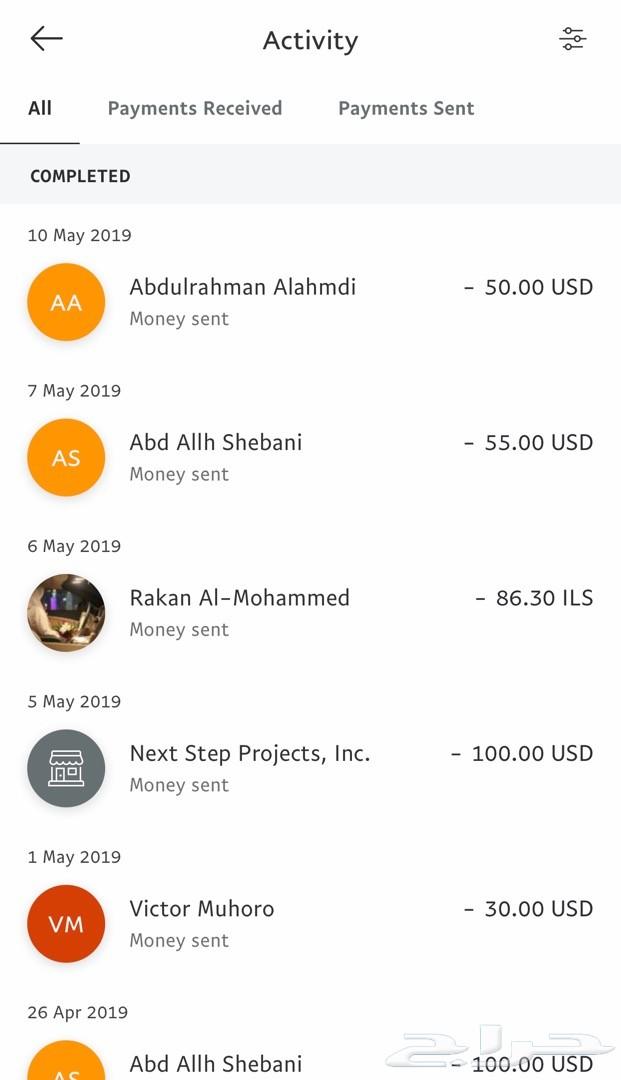This screenshot has height=1080, width=621.
Task: Switch to the Payments Received tab
Action: pos(195,108)
